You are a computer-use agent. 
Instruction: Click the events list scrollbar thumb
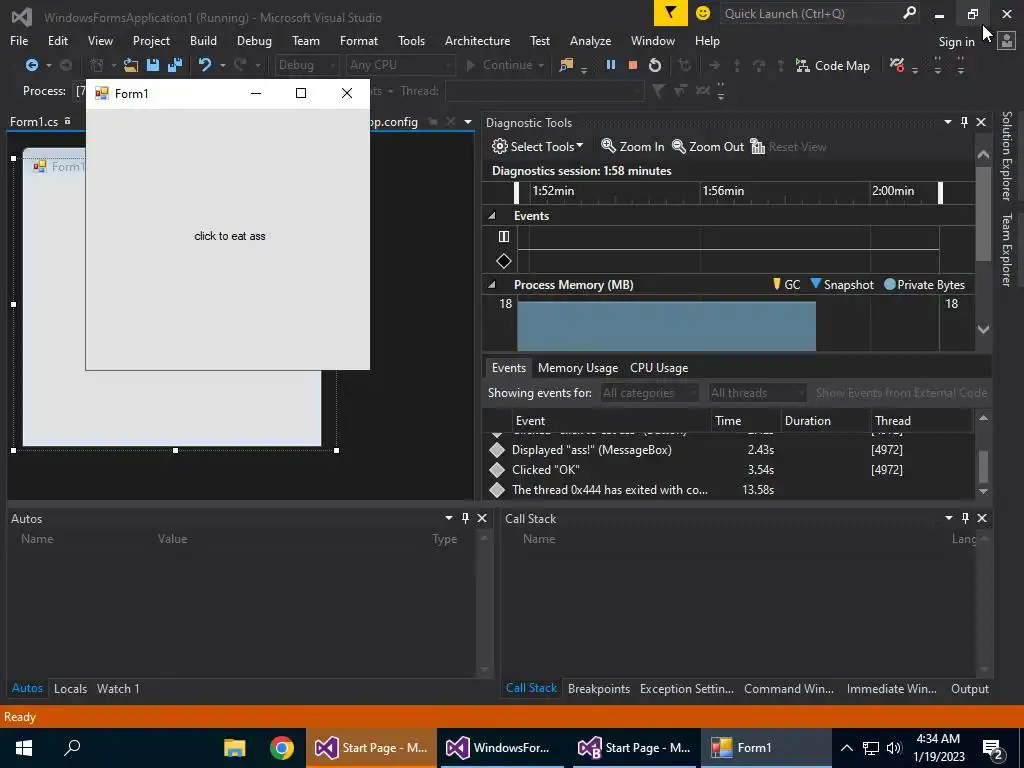coord(984,467)
